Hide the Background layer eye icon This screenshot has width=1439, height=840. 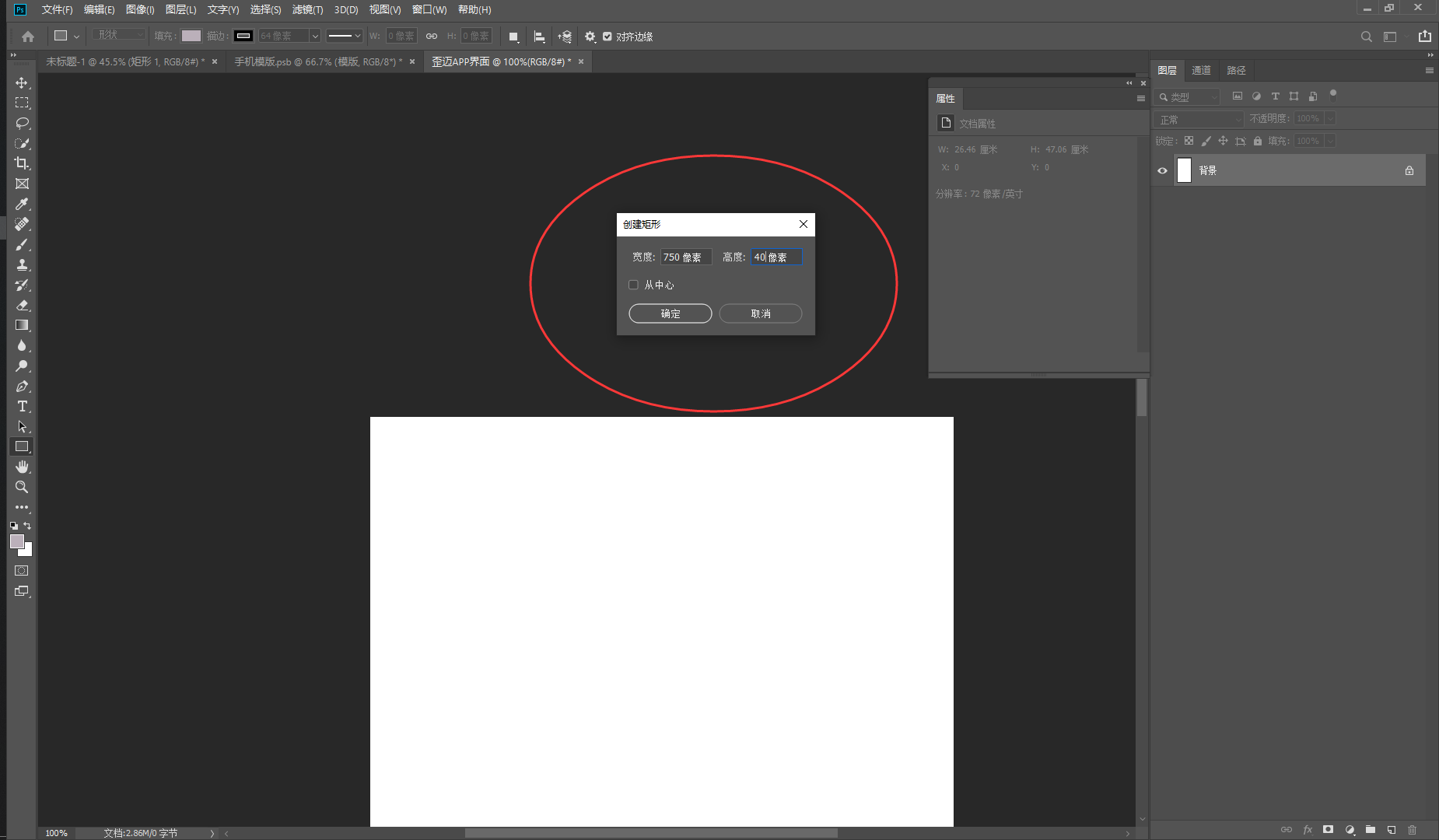1162,170
